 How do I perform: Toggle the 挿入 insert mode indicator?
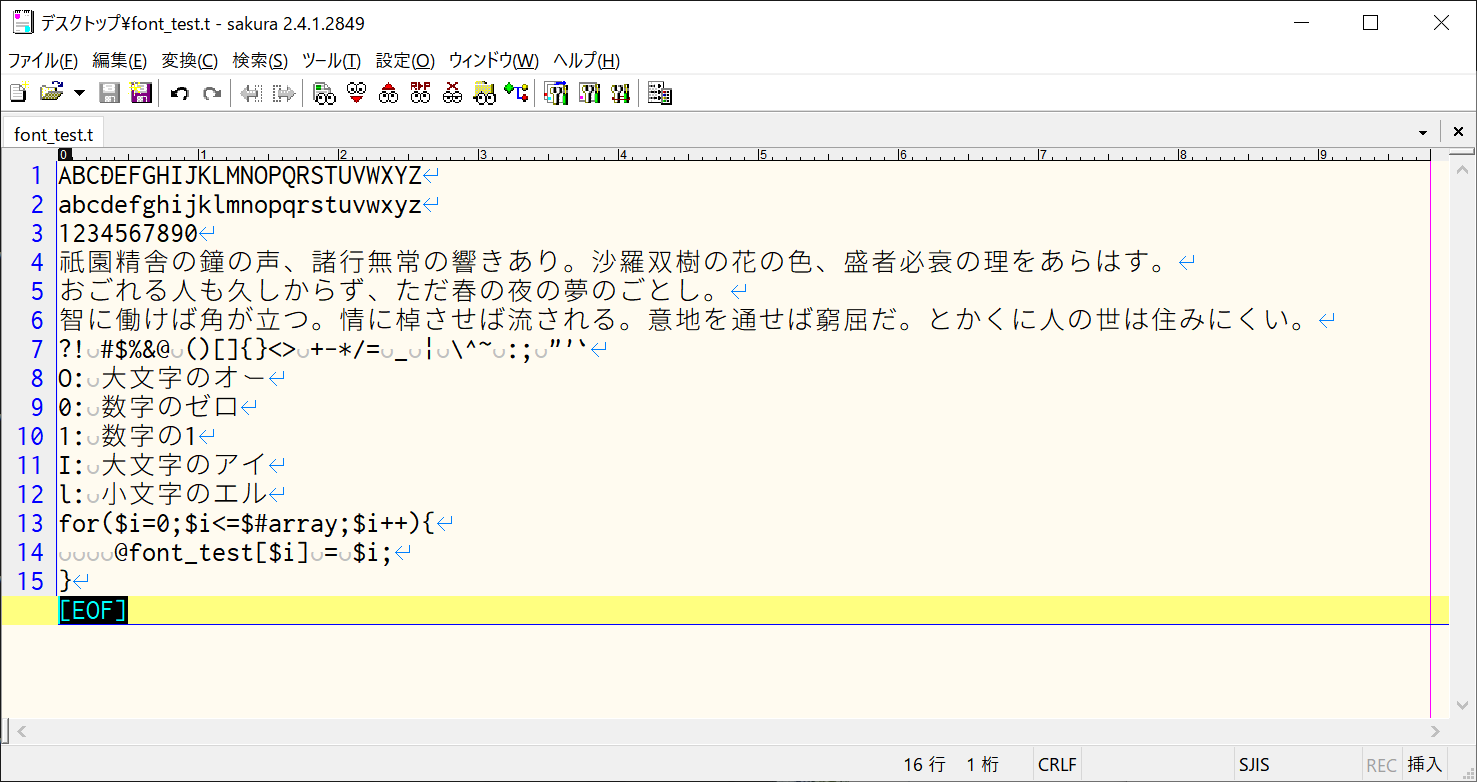point(1425,765)
